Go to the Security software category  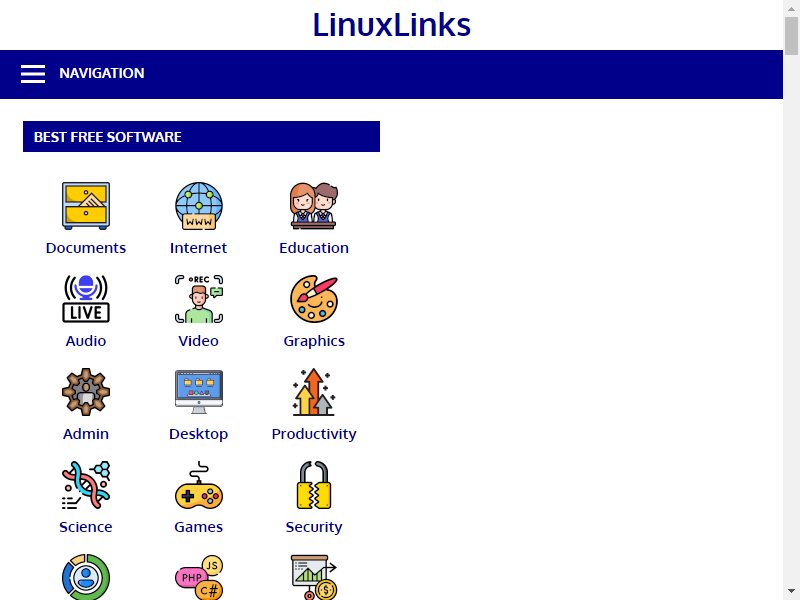(314, 527)
